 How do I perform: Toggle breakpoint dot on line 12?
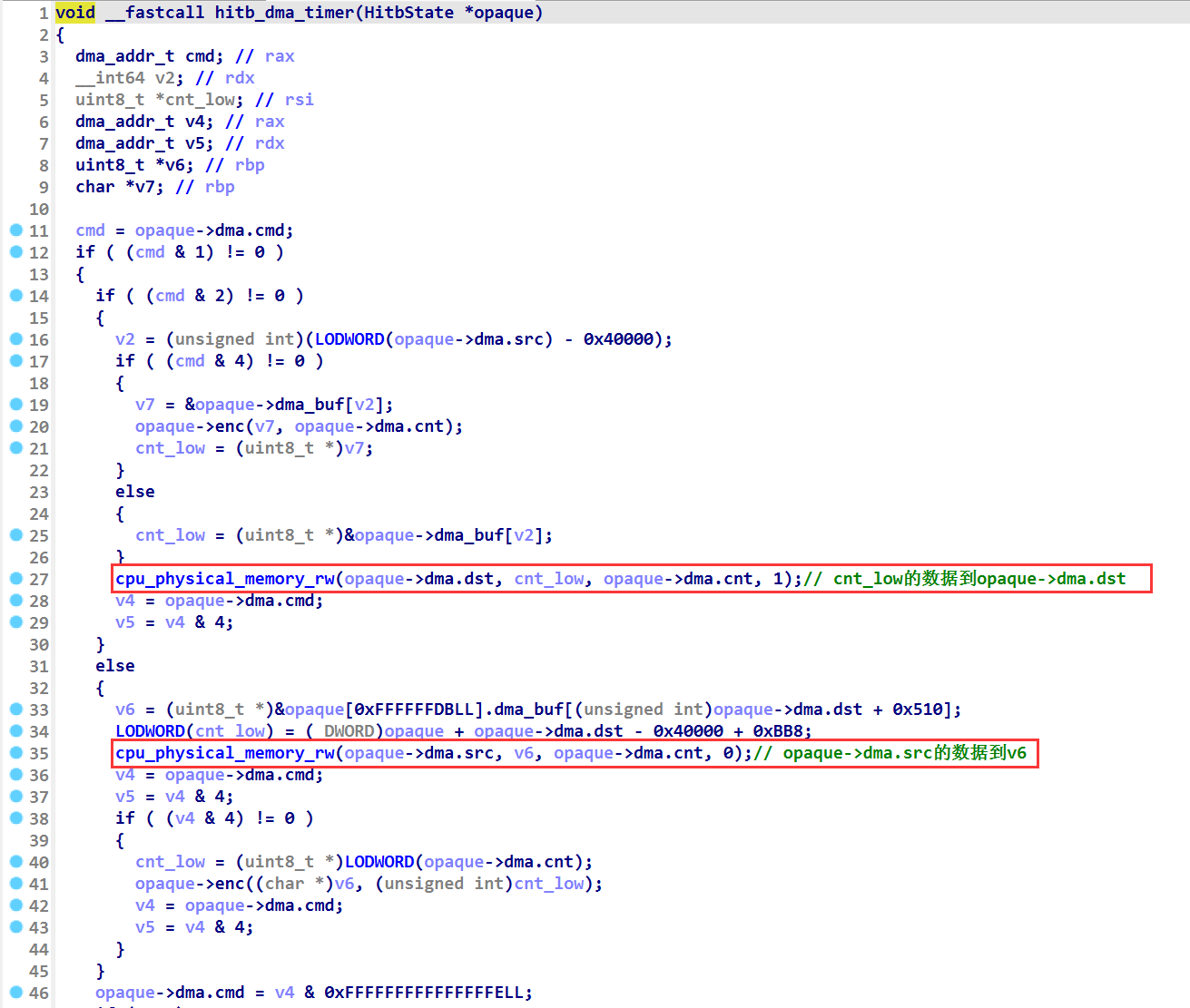[x=16, y=251]
